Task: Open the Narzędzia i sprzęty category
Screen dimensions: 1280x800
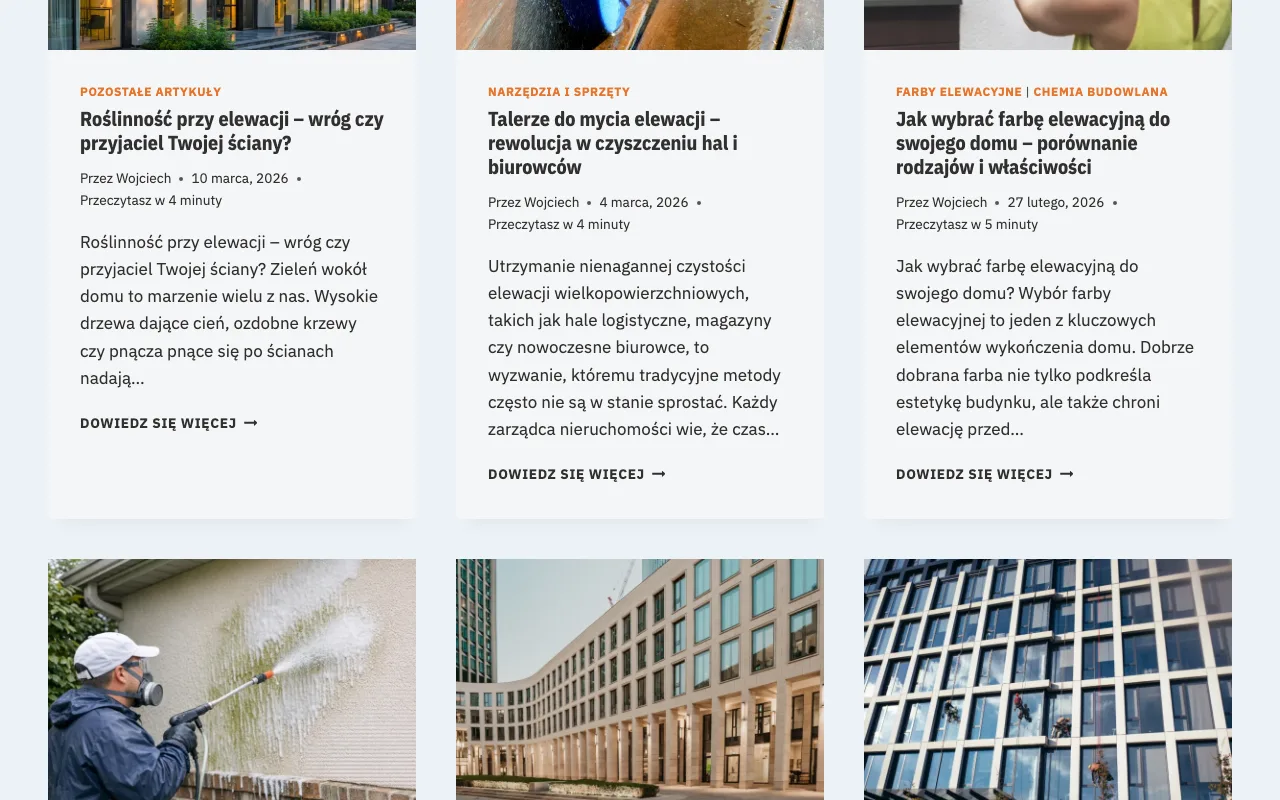Action: pos(559,92)
